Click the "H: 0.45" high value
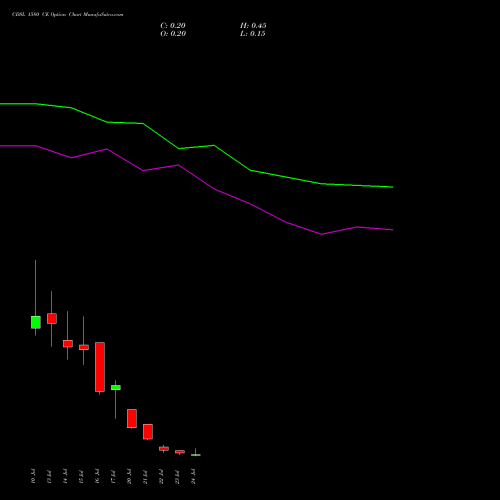Screen dimensions: 500x500 [253, 26]
